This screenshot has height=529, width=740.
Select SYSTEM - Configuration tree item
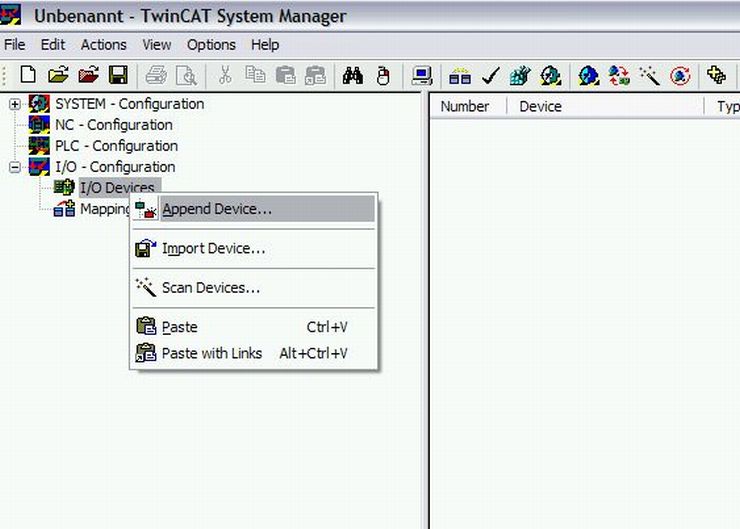[x=130, y=104]
